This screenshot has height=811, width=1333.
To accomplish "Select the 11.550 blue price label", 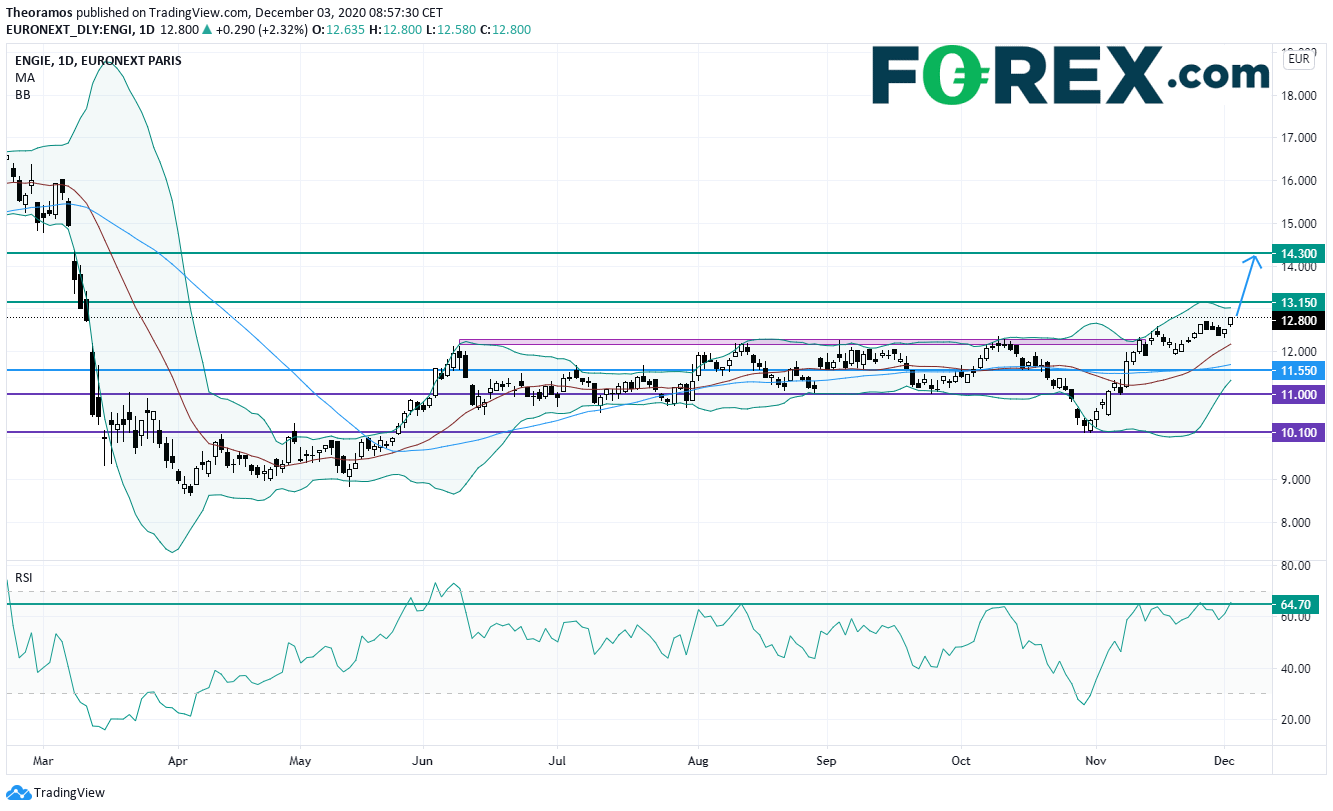I will (1297, 370).
